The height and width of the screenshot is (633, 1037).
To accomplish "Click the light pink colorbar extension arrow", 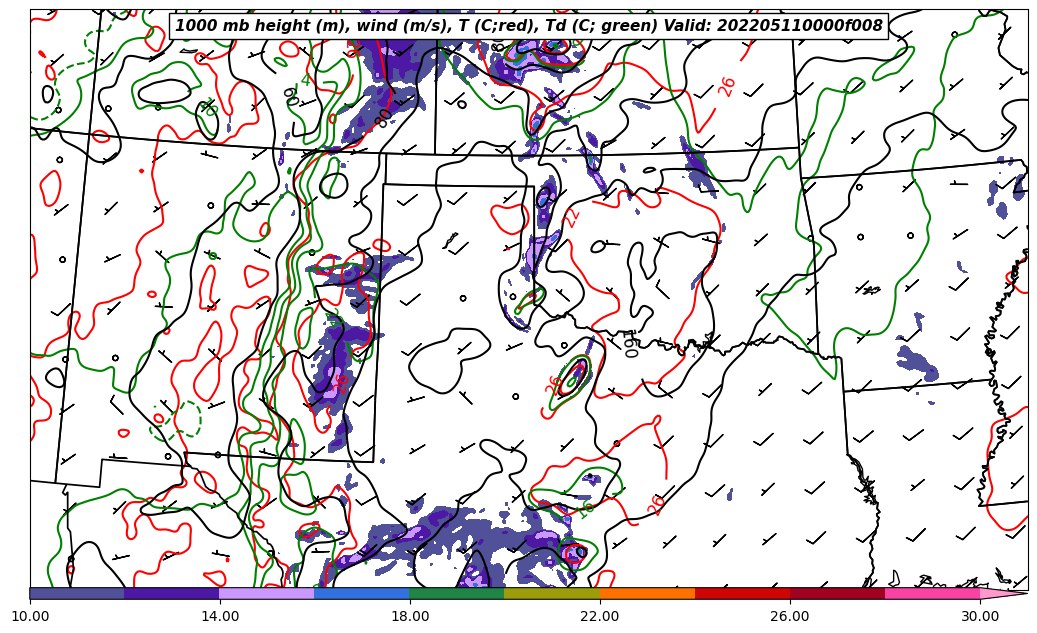I will [x=1003, y=593].
